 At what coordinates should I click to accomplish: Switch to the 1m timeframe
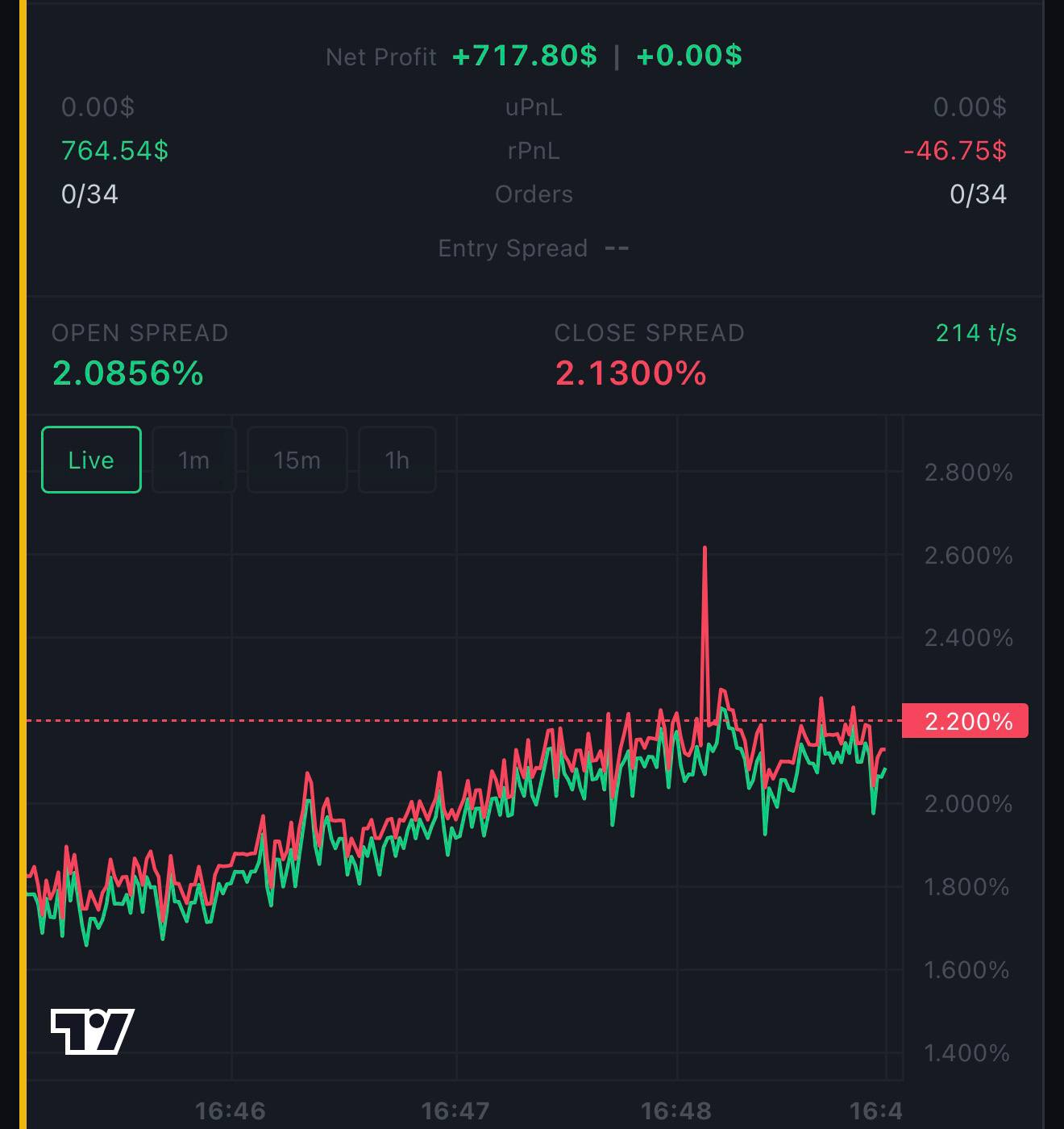[x=193, y=460]
